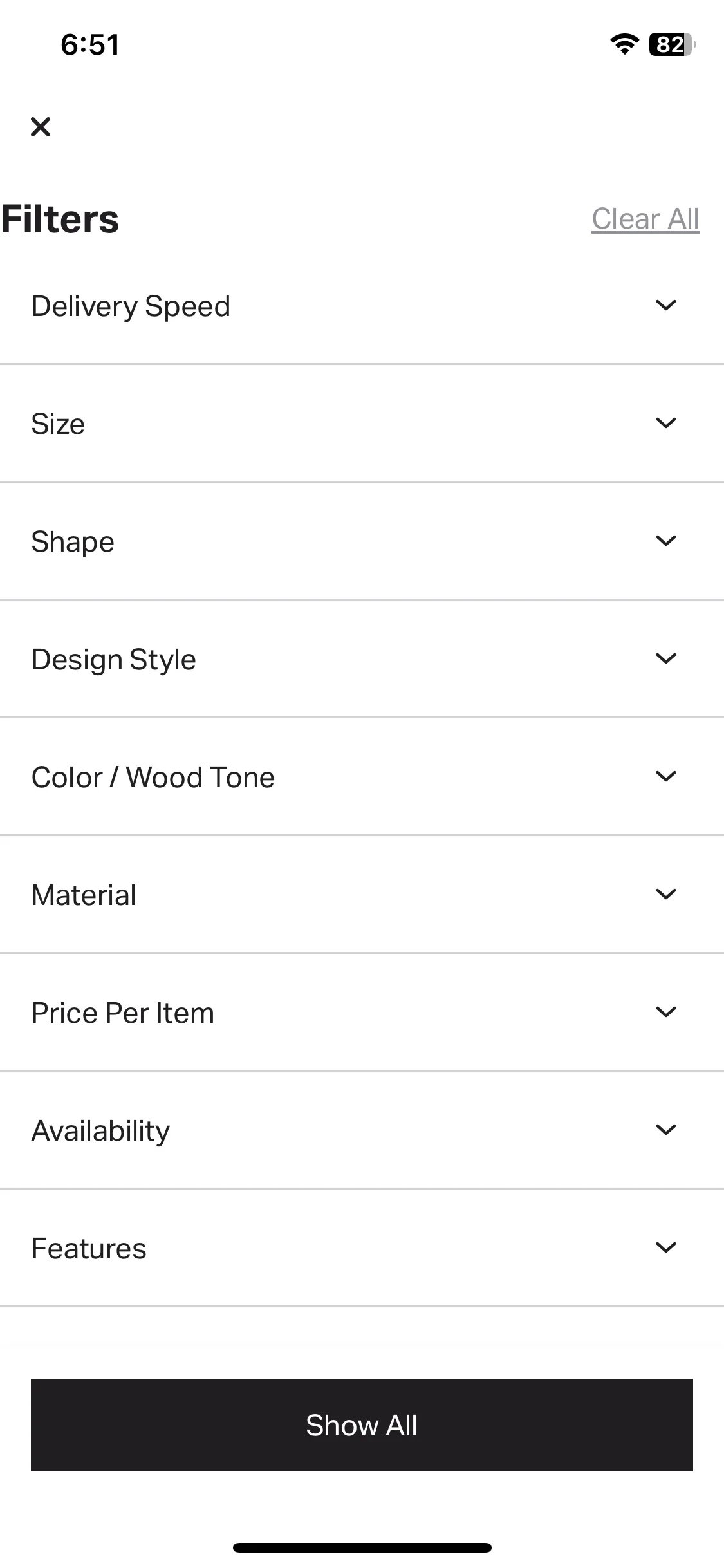
Task: Open the Design Style filter
Action: [x=362, y=659]
